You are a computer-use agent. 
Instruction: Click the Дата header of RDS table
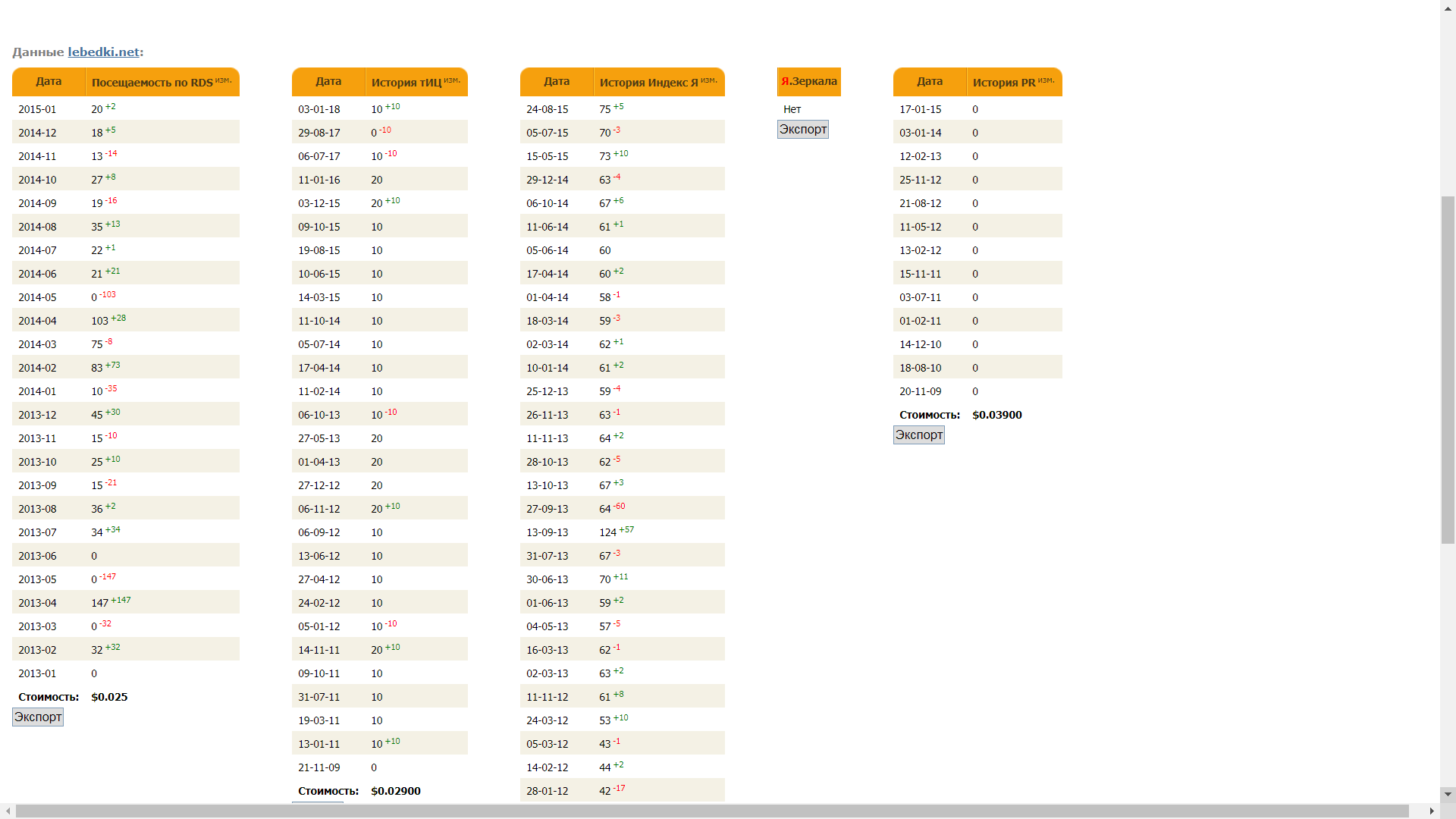click(x=49, y=82)
